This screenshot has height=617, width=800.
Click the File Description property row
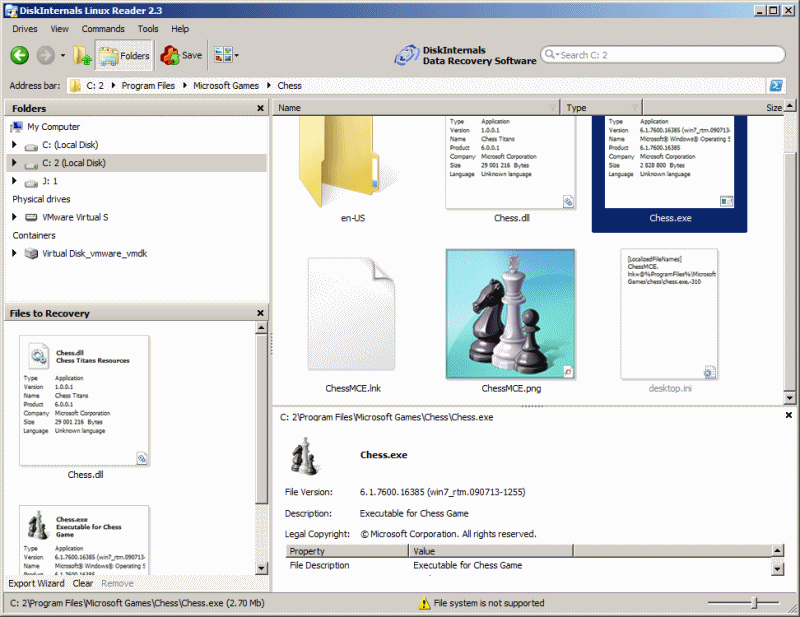tap(528, 565)
